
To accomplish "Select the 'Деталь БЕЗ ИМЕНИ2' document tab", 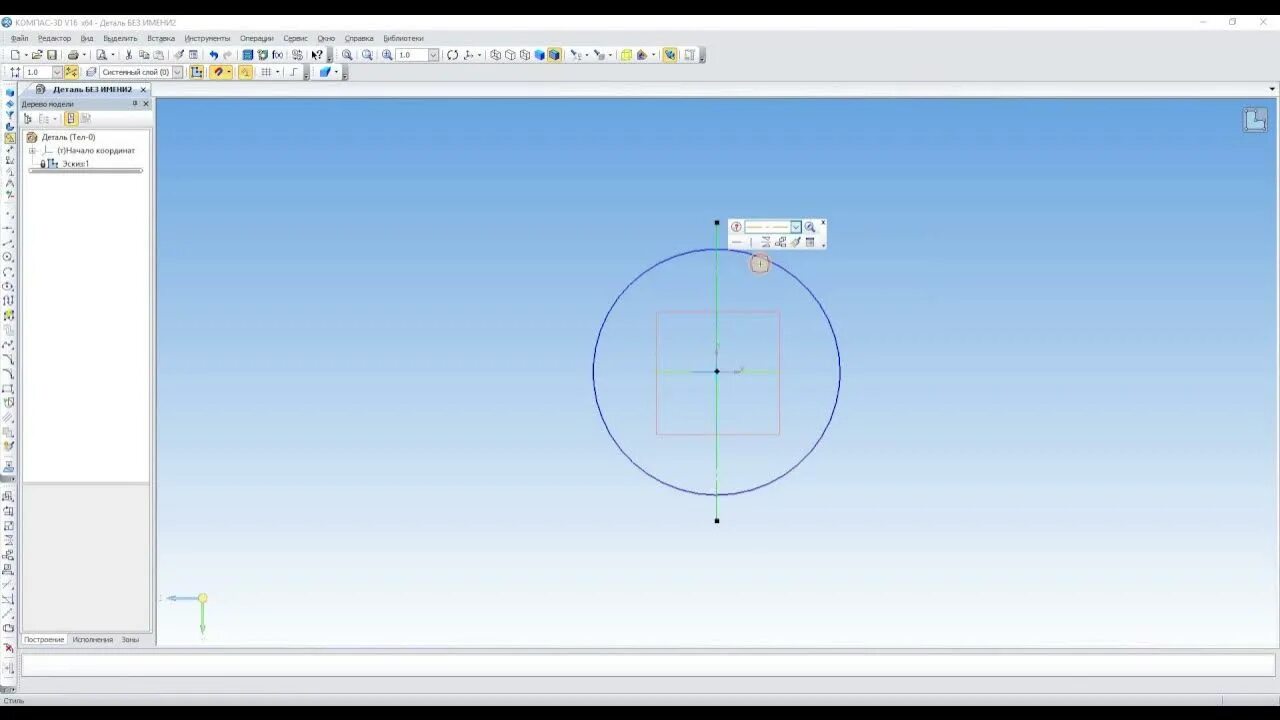I will [91, 89].
